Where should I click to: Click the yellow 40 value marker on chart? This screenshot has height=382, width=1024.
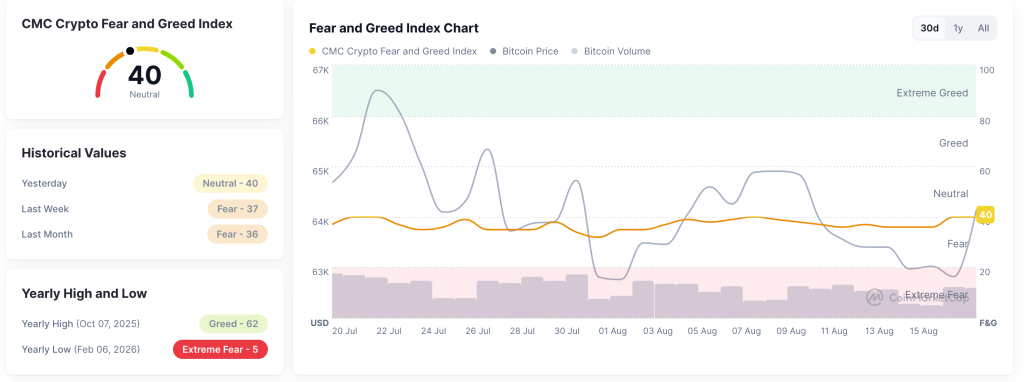985,214
